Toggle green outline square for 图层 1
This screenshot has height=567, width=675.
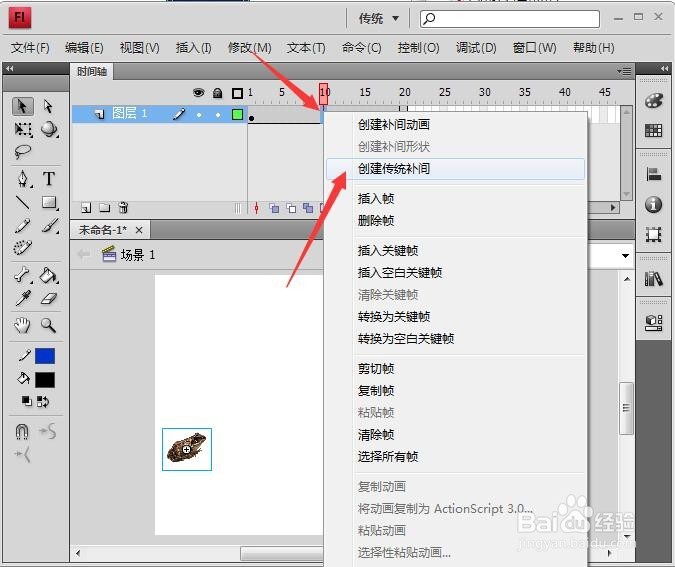[x=237, y=115]
